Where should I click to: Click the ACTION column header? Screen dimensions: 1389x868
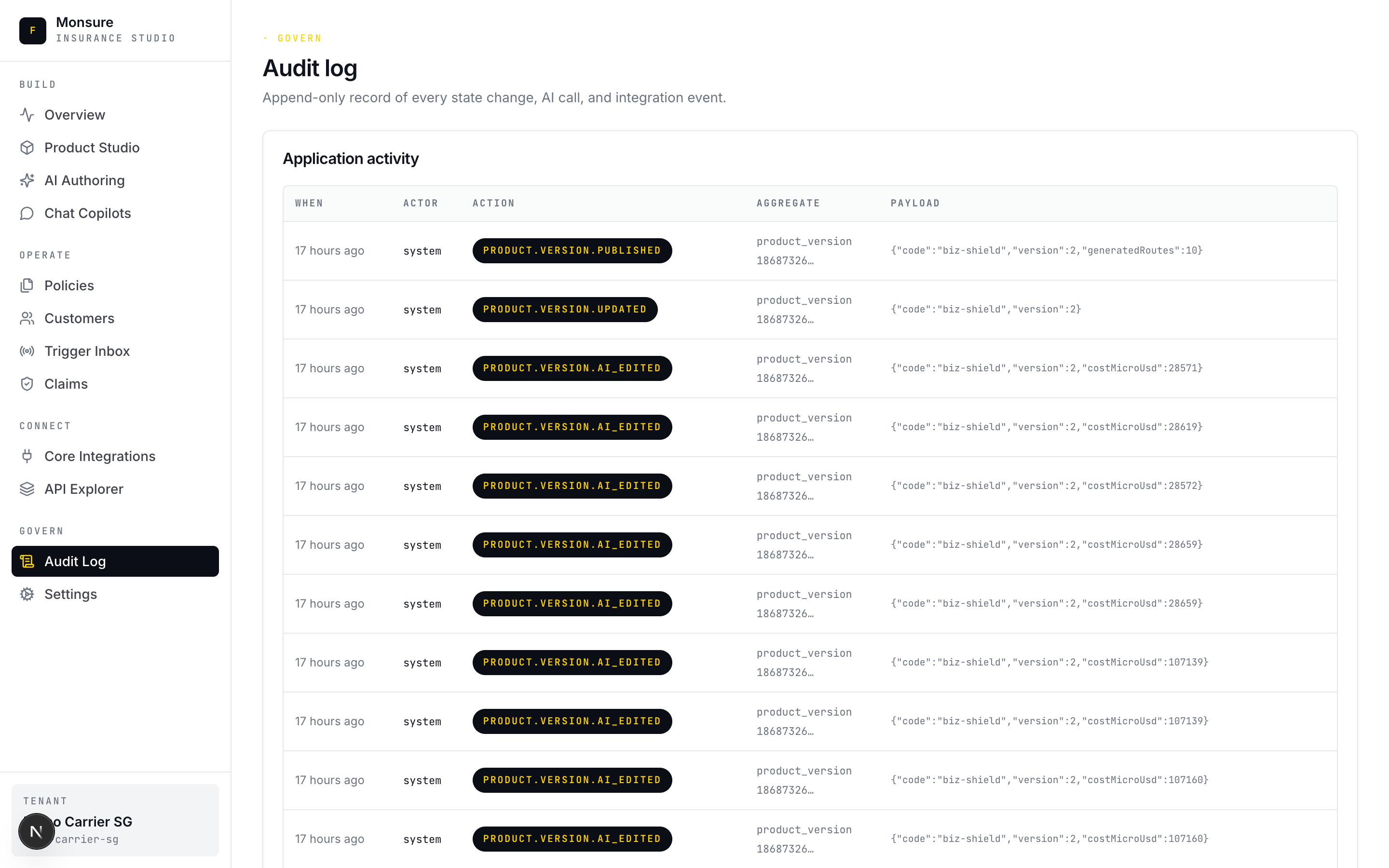[493, 203]
